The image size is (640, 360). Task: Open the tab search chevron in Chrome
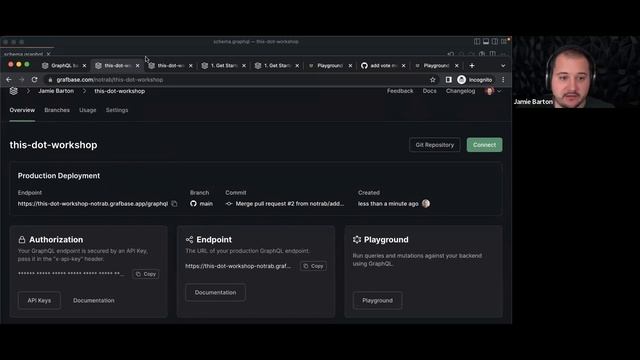point(503,65)
